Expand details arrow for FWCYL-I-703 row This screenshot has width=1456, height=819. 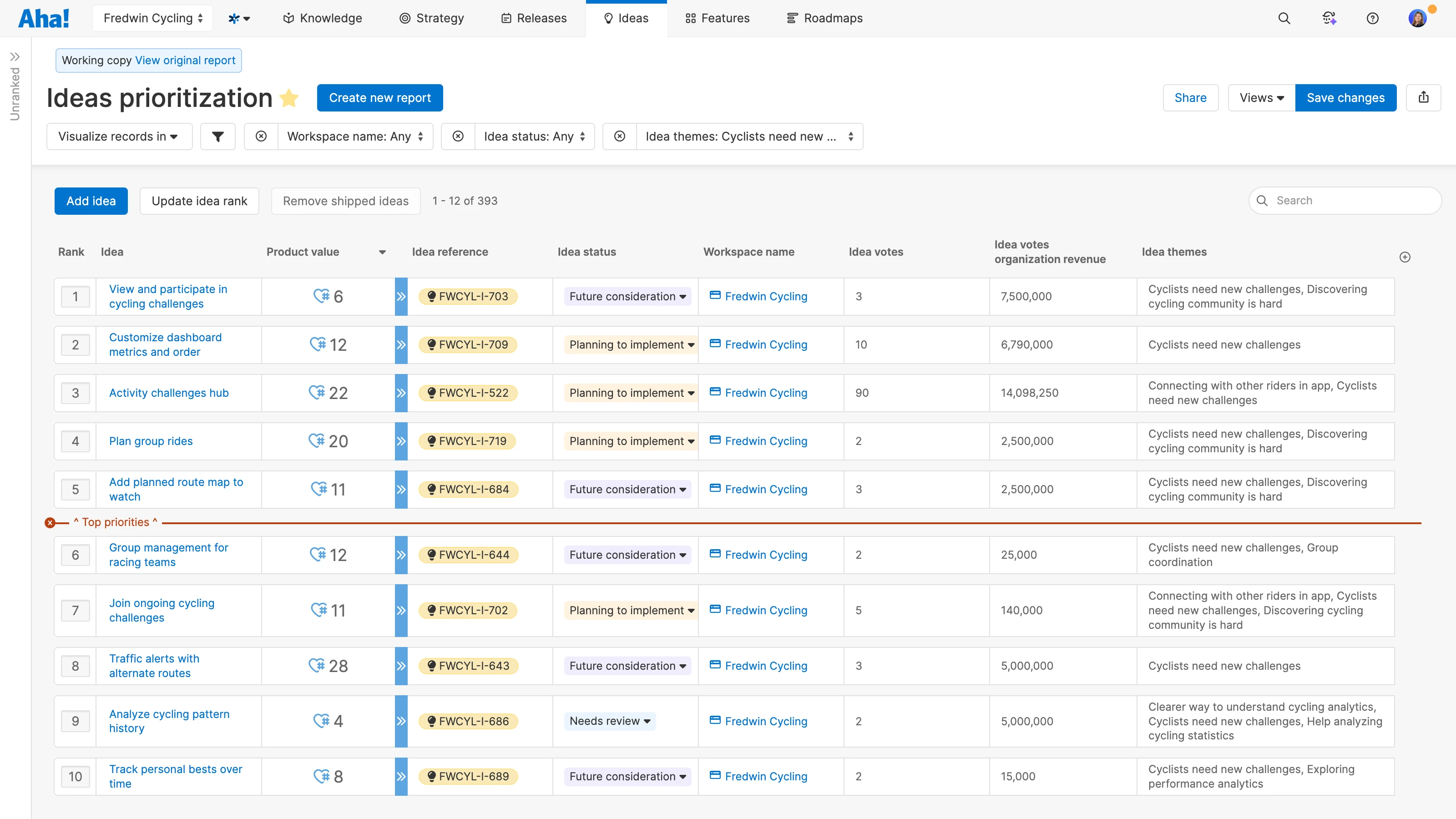point(401,296)
